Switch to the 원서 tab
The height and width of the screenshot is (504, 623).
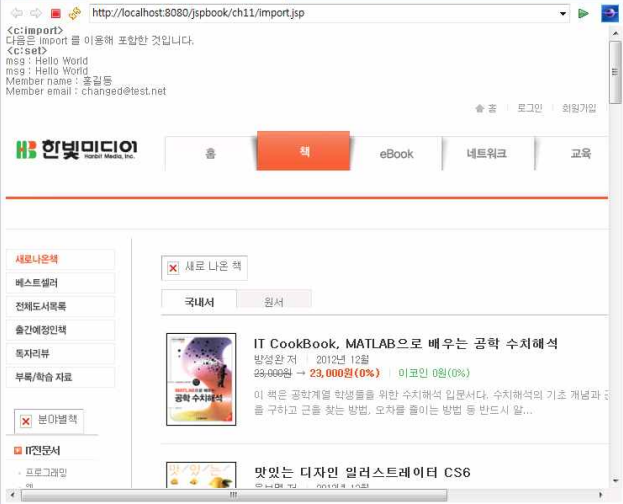274,302
